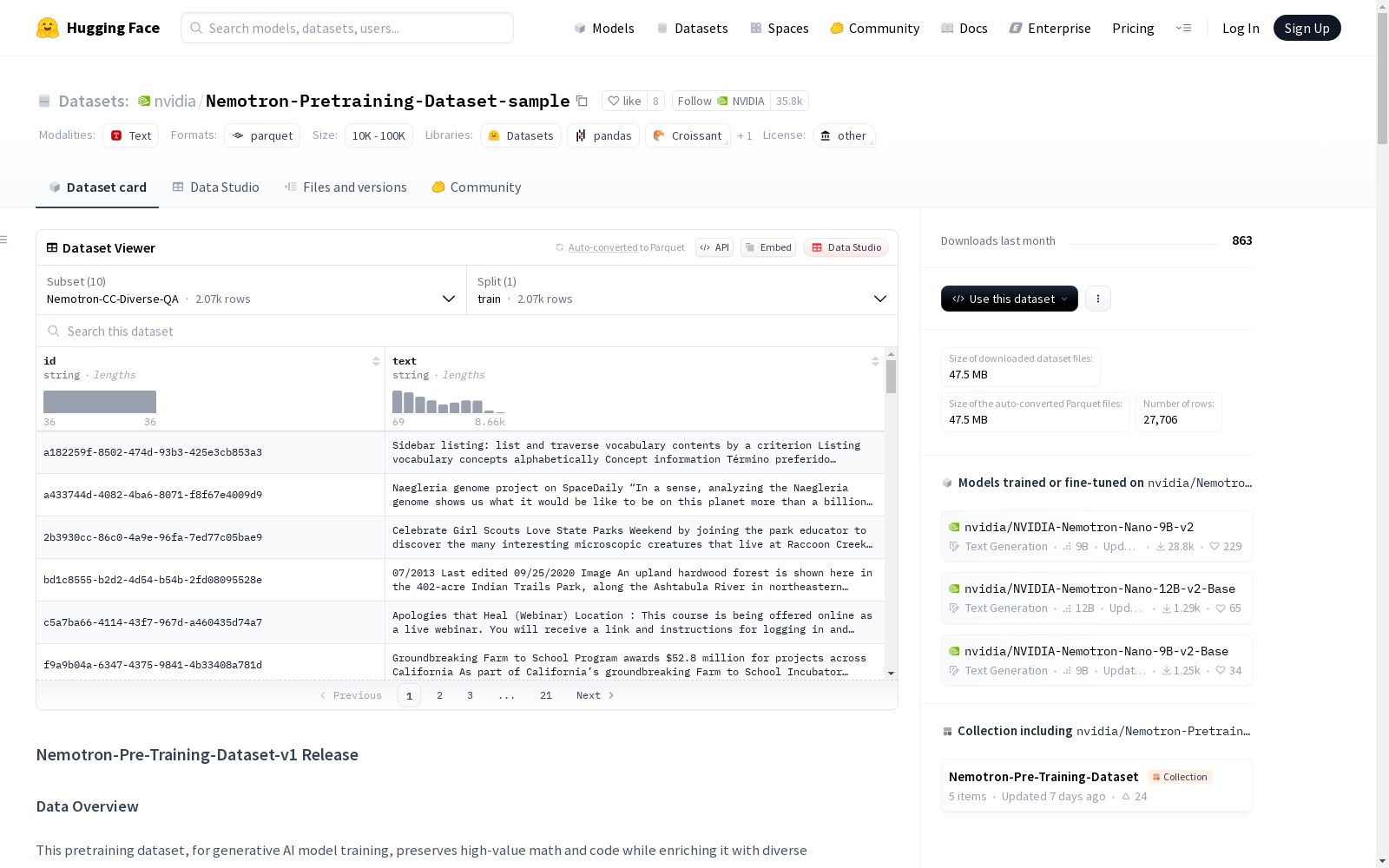
Task: Open Nemotron-Pre-Training-Dataset collection
Action: [1096, 786]
